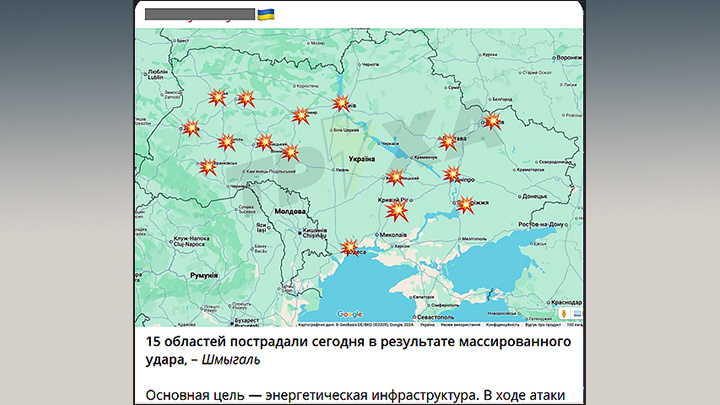The height and width of the screenshot is (405, 720).
Task: Click the Коростень city label
Action: coord(308,86)
